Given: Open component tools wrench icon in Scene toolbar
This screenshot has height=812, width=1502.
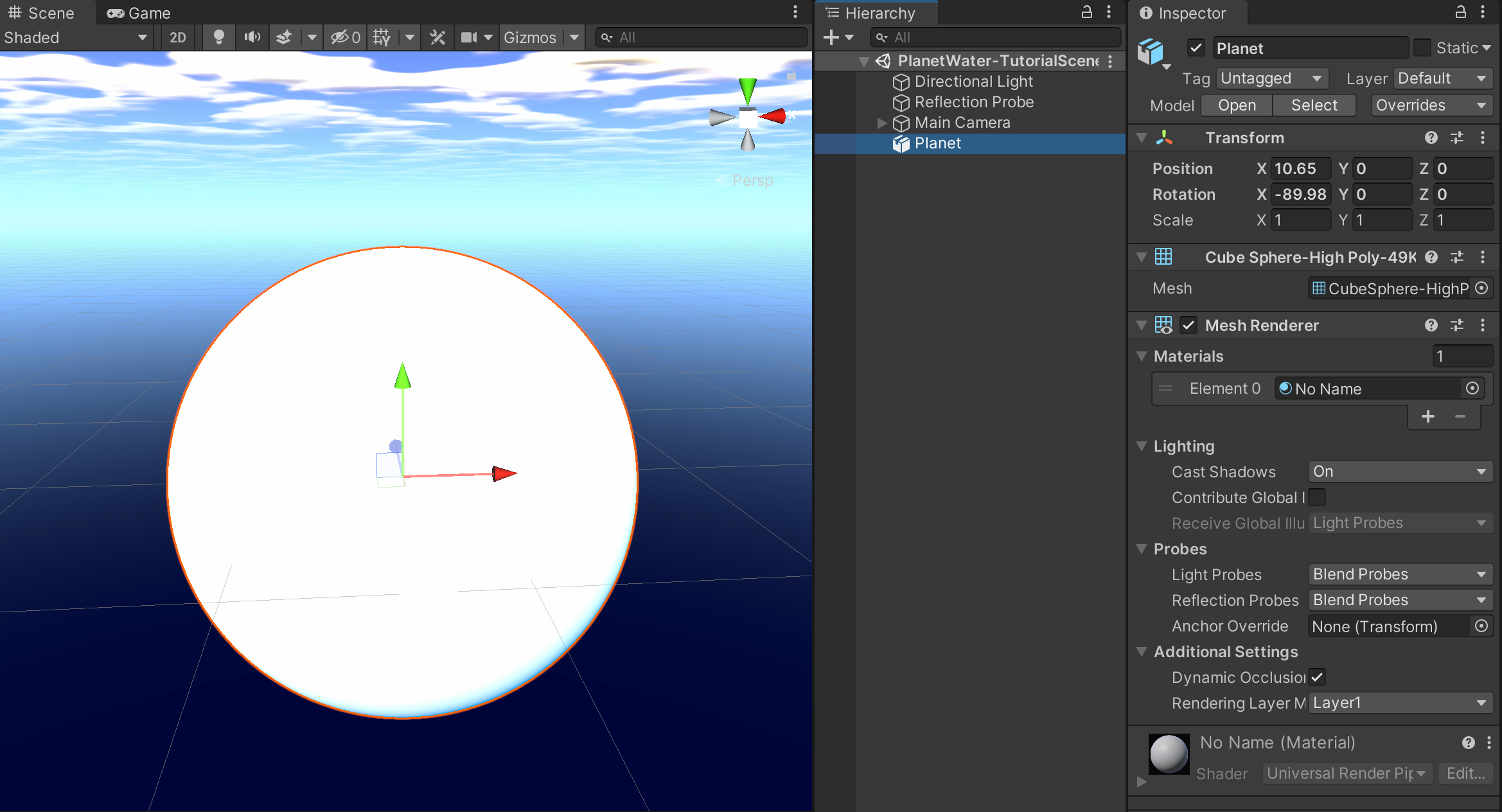Looking at the screenshot, I should click(437, 37).
